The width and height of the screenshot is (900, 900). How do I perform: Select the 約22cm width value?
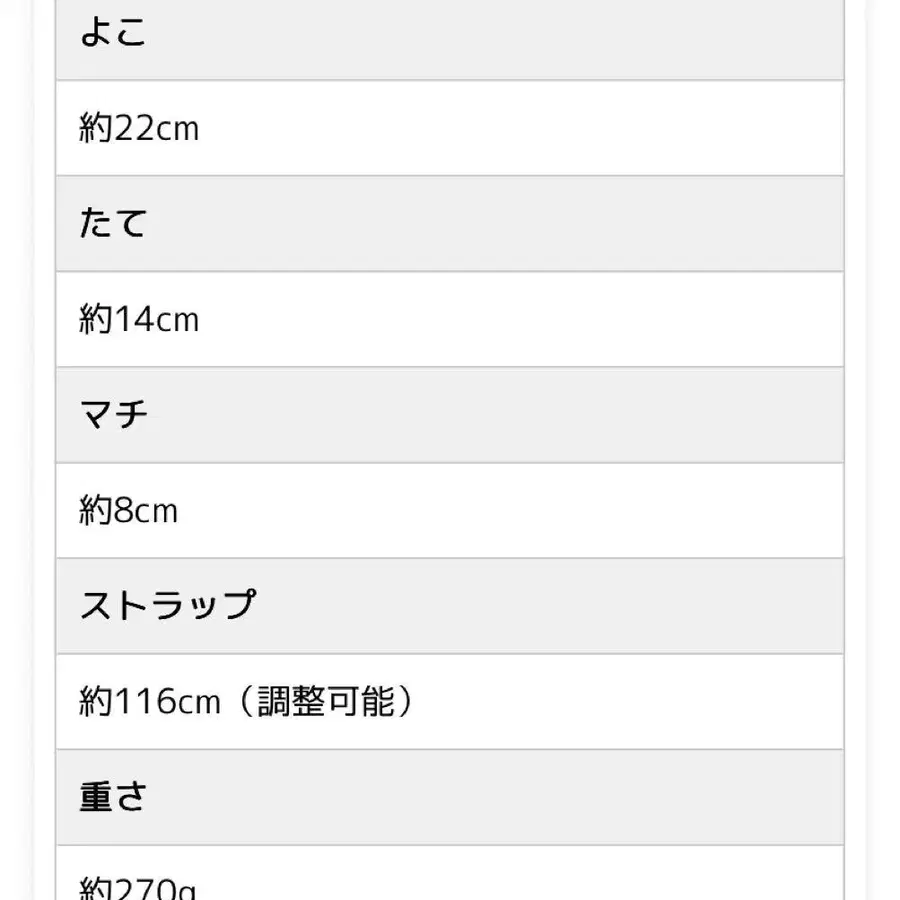click(139, 129)
